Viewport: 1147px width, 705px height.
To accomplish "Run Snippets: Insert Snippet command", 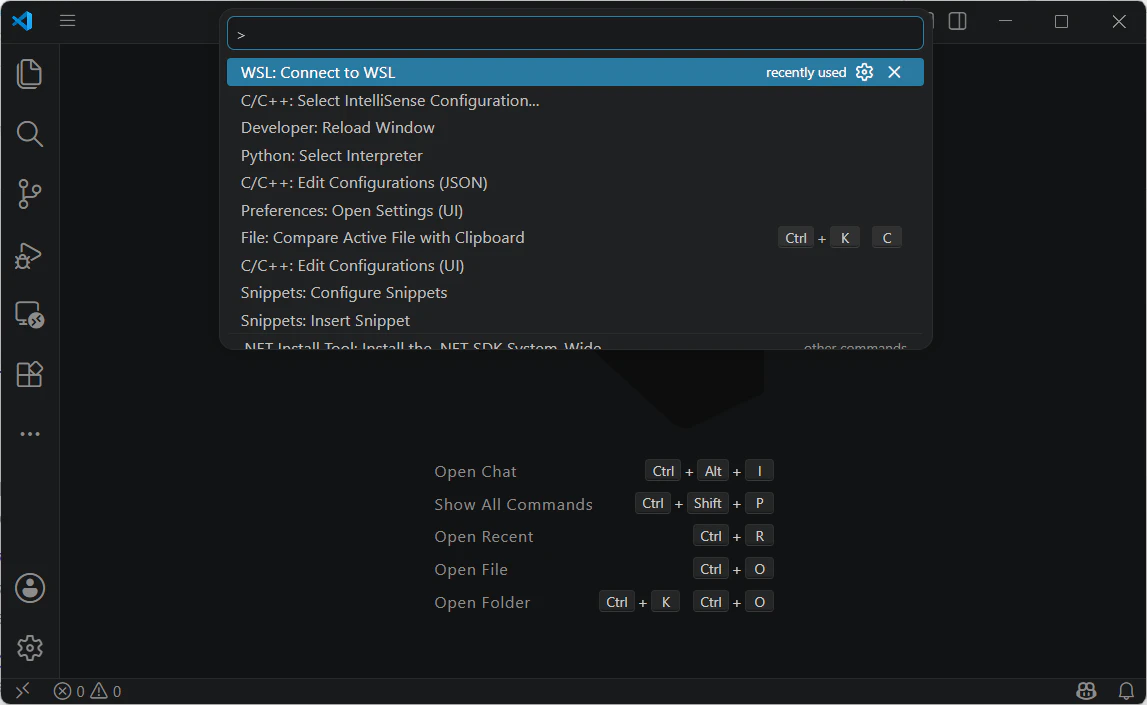I will click(575, 320).
